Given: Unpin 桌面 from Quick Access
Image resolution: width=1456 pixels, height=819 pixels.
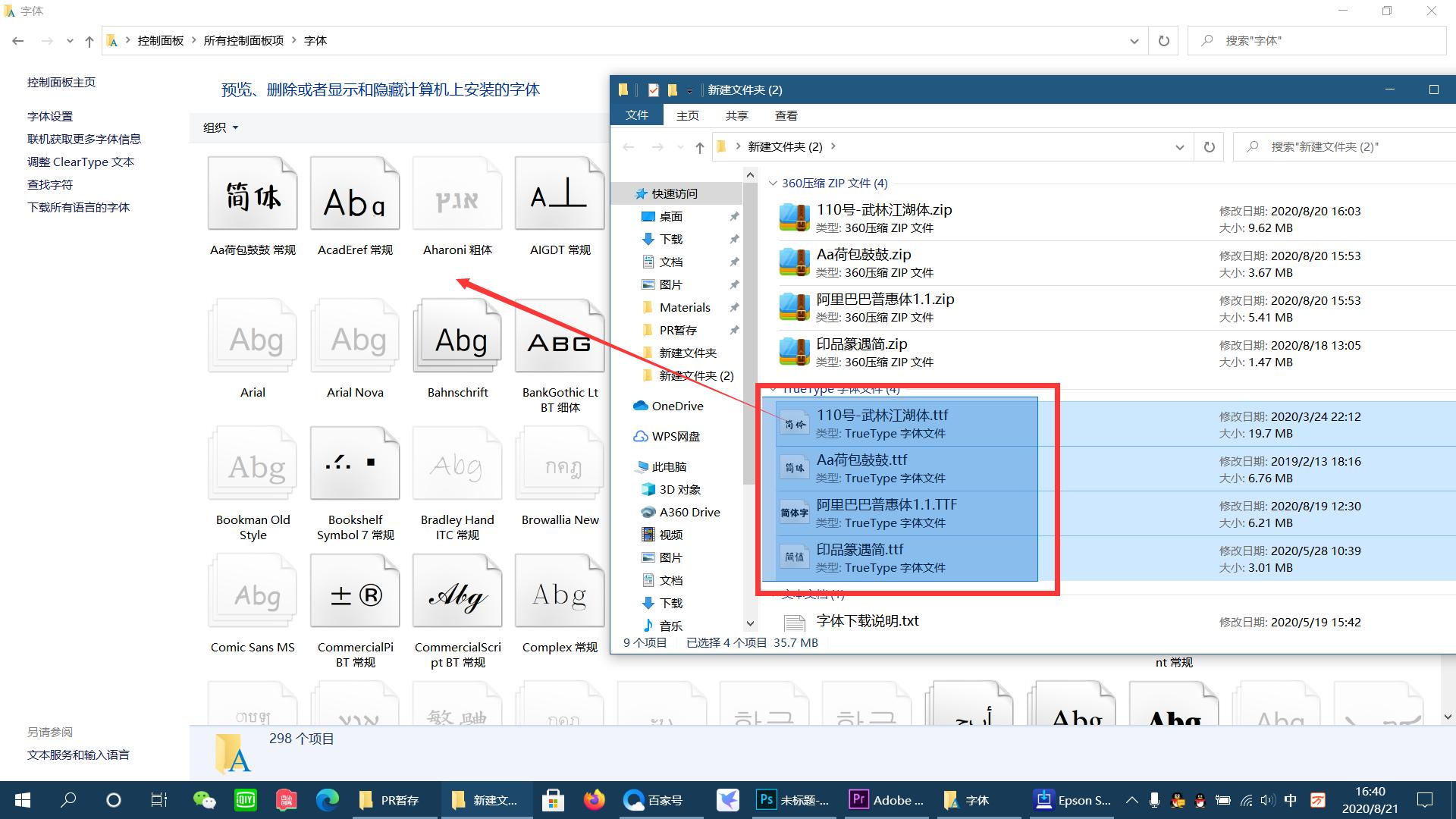Looking at the screenshot, I should tap(734, 216).
